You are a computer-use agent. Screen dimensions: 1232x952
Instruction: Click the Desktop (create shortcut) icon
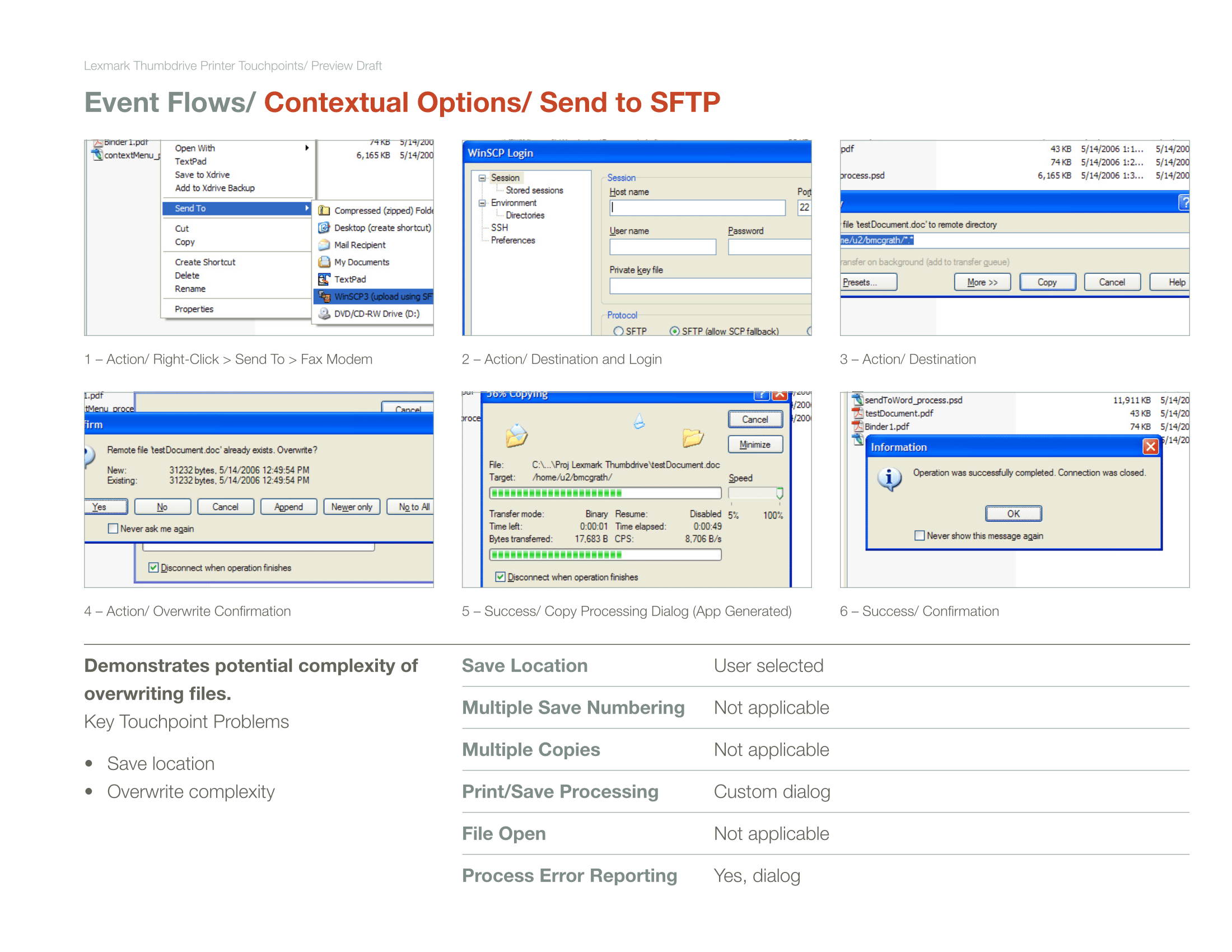tap(324, 228)
